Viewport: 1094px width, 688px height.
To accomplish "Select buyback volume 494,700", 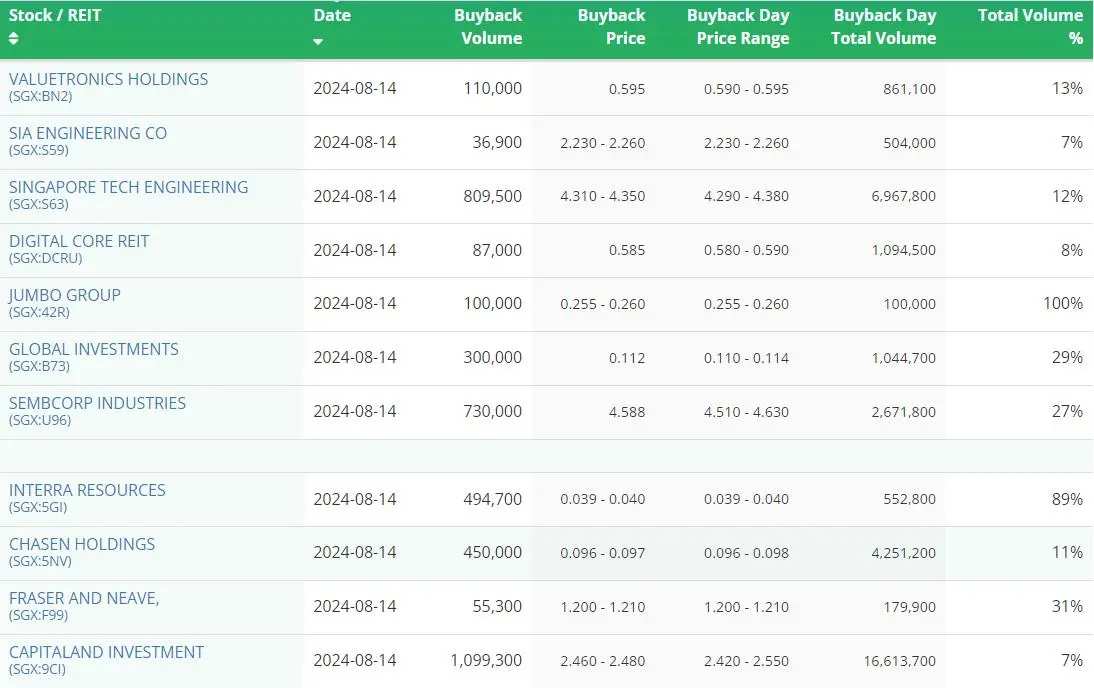I will [493, 499].
